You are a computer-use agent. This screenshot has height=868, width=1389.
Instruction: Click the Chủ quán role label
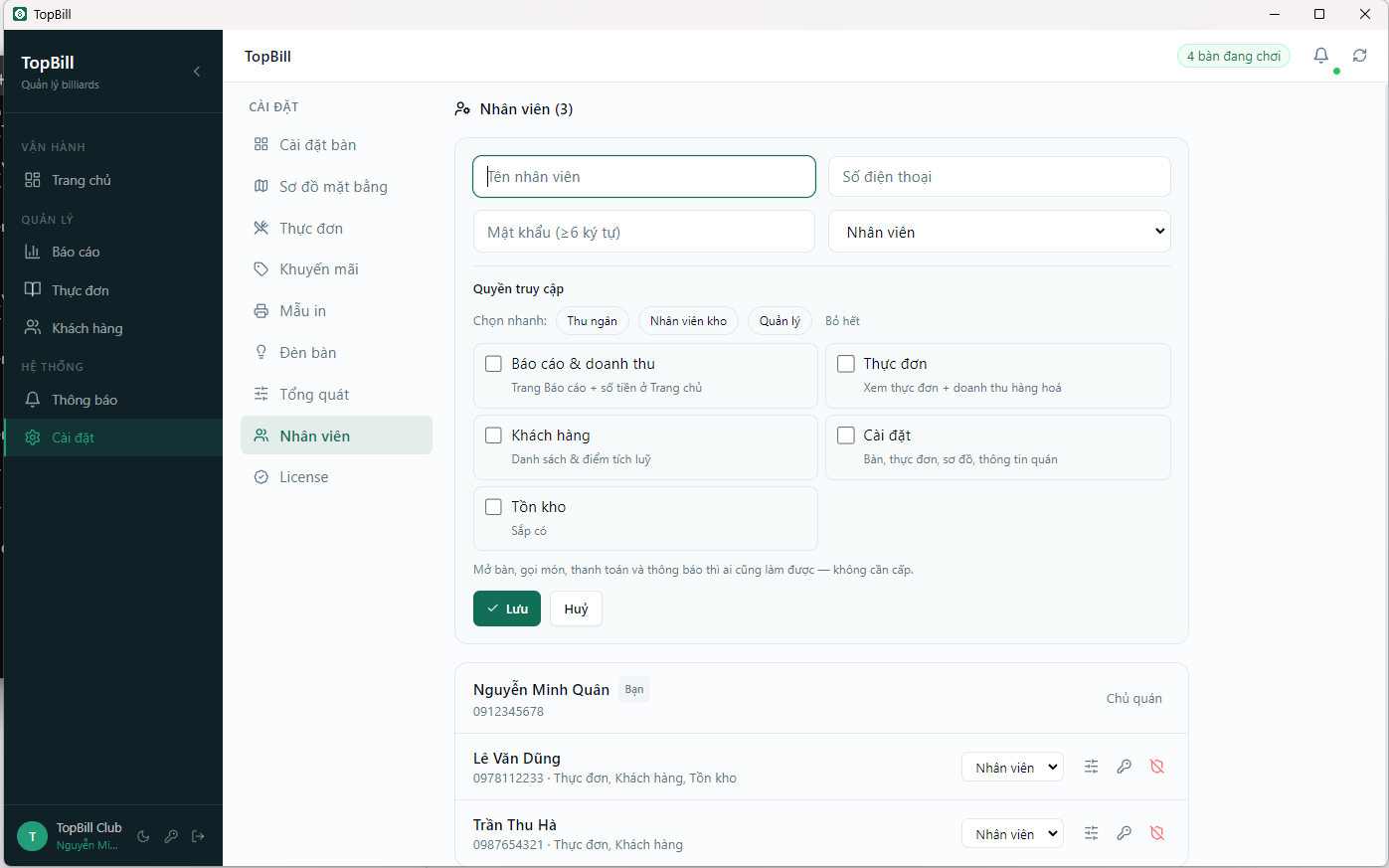click(1133, 699)
